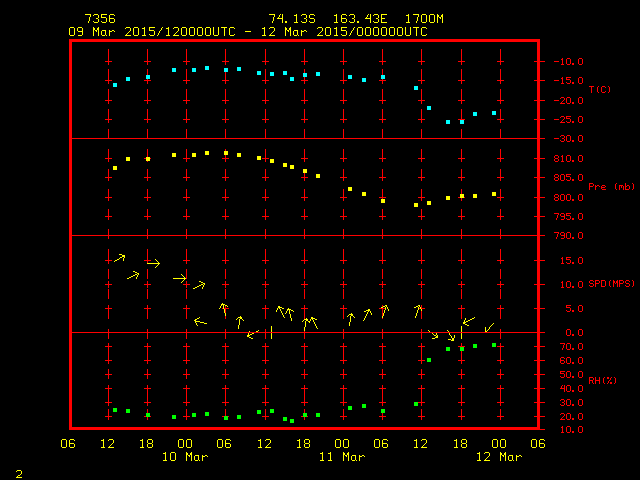
Task: Select the SPD(MPS) wind speed label
Action: [x=611, y=284]
